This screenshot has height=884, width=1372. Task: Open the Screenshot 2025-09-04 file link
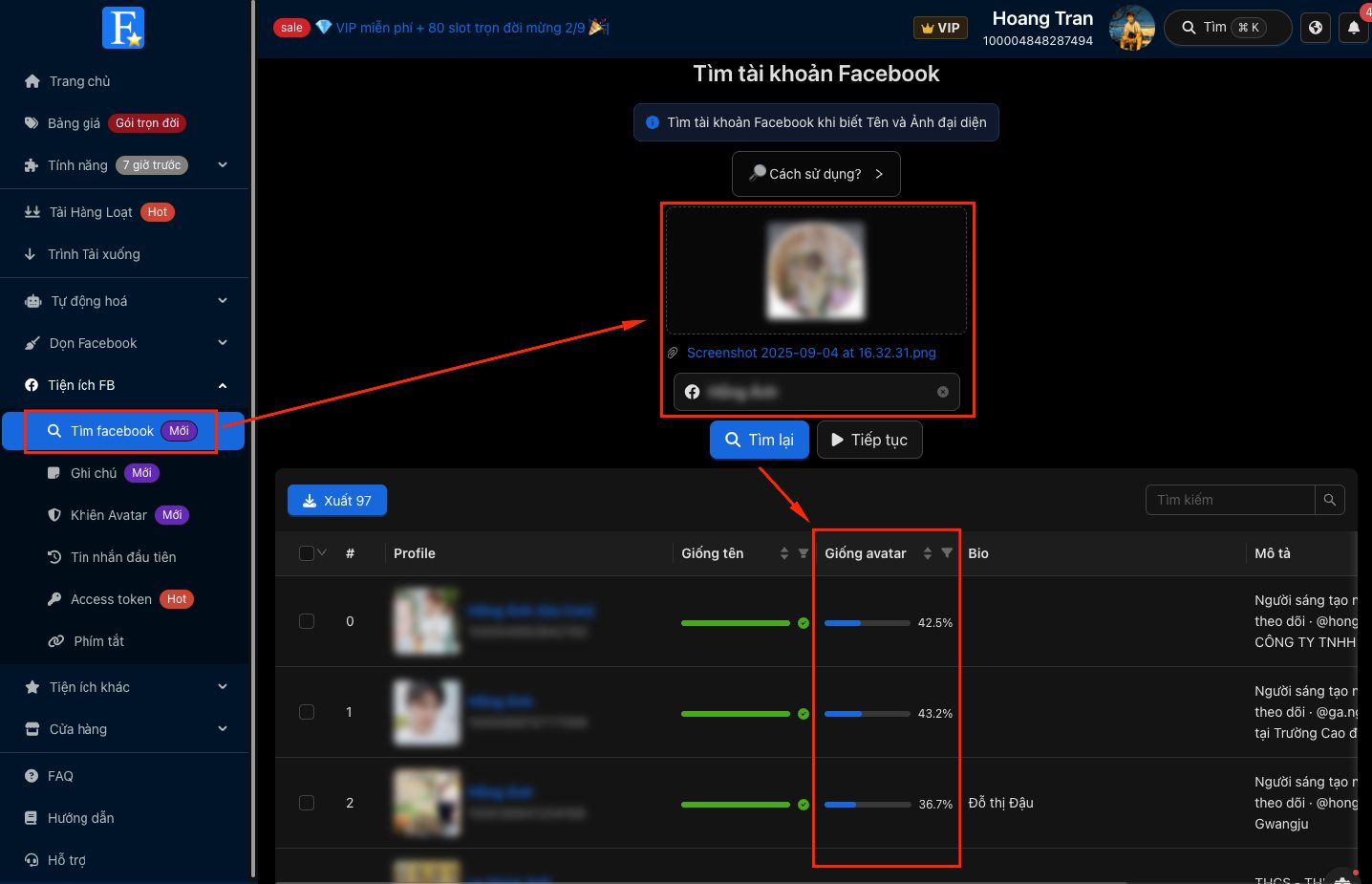pos(811,353)
